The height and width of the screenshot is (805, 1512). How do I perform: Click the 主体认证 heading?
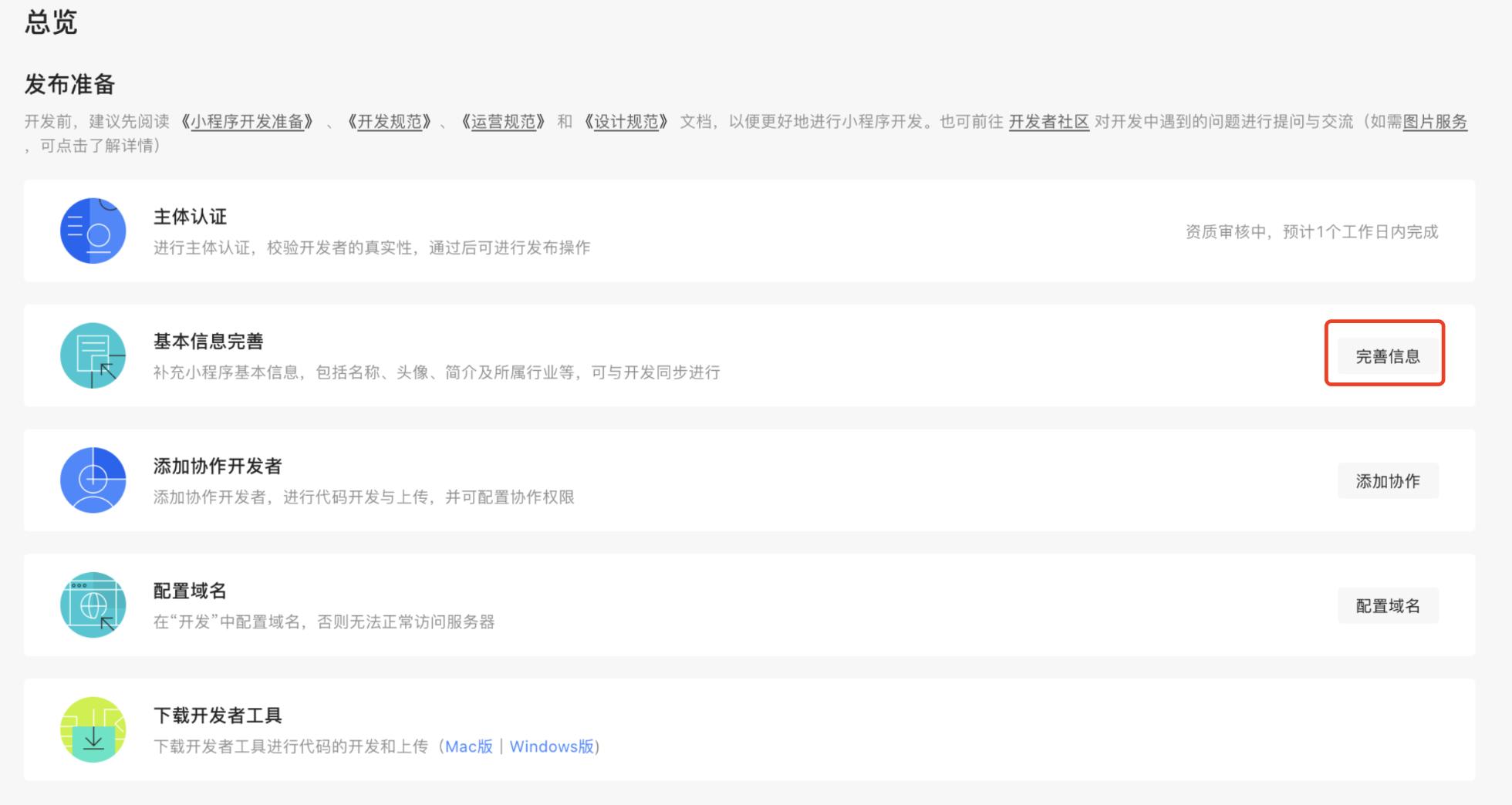pyautogui.click(x=191, y=217)
